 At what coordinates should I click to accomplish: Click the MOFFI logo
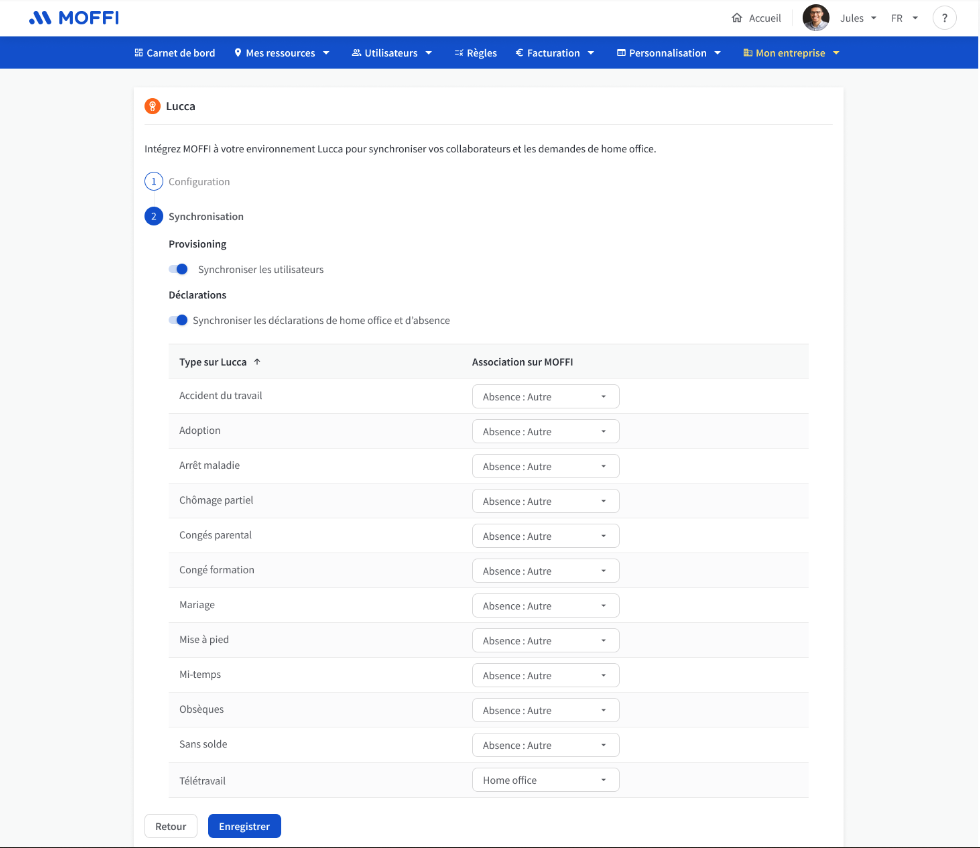pyautogui.click(x=74, y=17)
